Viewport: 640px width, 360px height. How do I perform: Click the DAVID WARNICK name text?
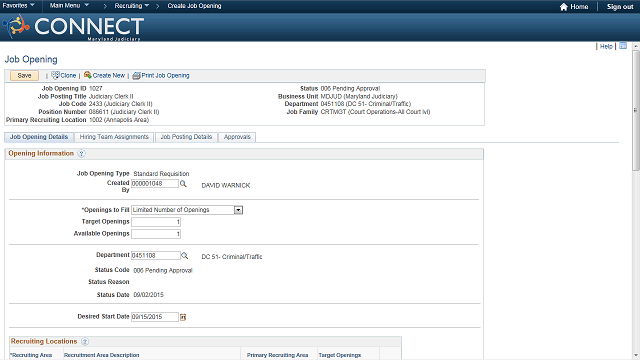pyautogui.click(x=226, y=185)
